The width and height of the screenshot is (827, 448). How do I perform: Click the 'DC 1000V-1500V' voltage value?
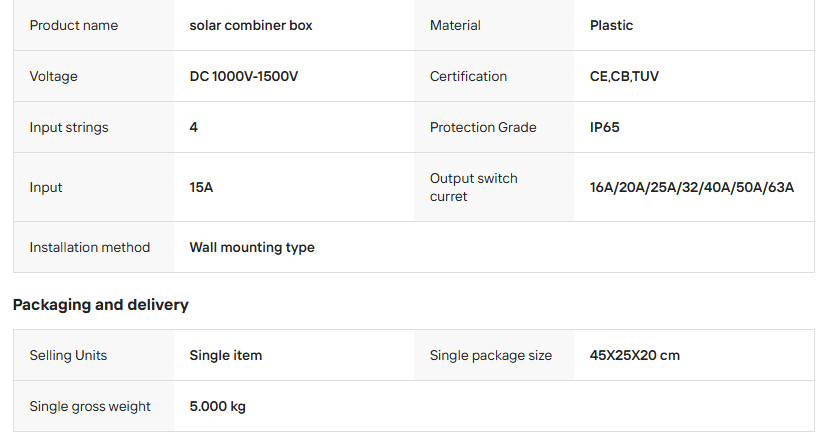243,76
